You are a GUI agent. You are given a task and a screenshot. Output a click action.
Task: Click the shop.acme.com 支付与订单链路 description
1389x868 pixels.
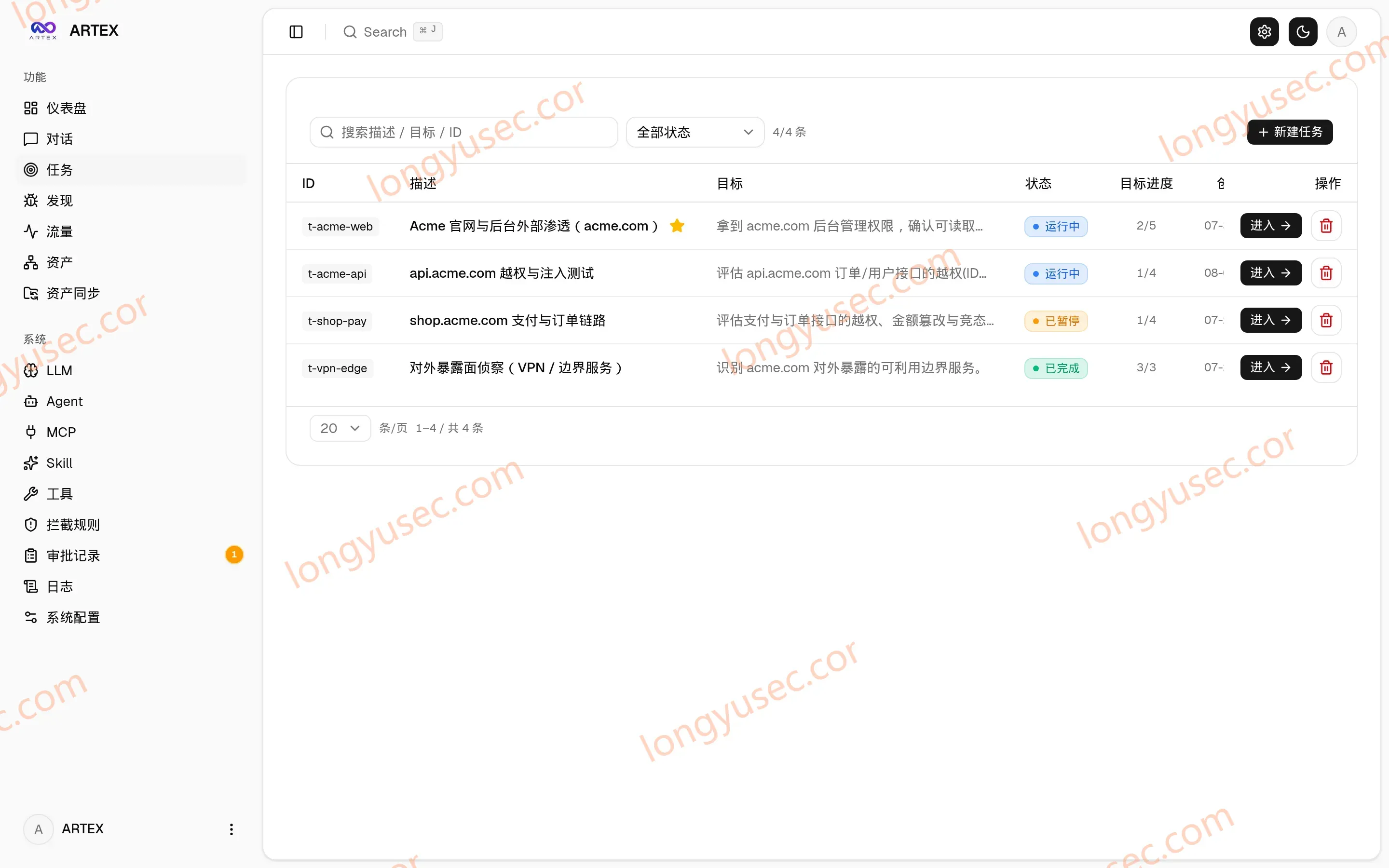tap(507, 320)
